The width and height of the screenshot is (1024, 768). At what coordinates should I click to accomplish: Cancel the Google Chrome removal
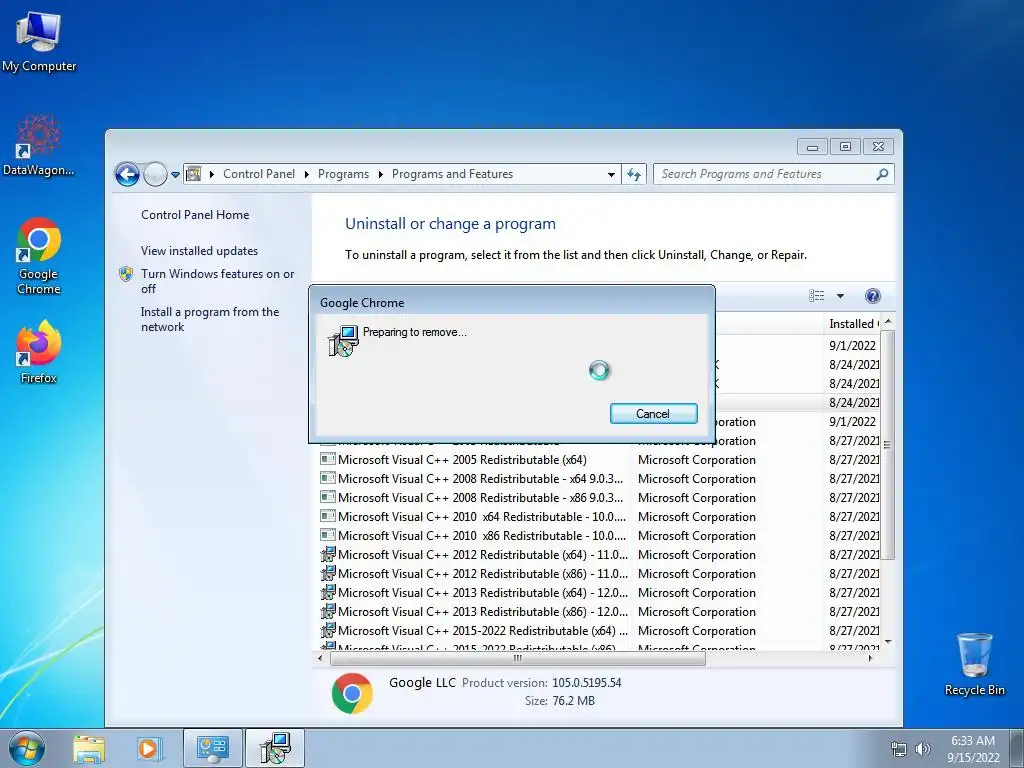653,413
